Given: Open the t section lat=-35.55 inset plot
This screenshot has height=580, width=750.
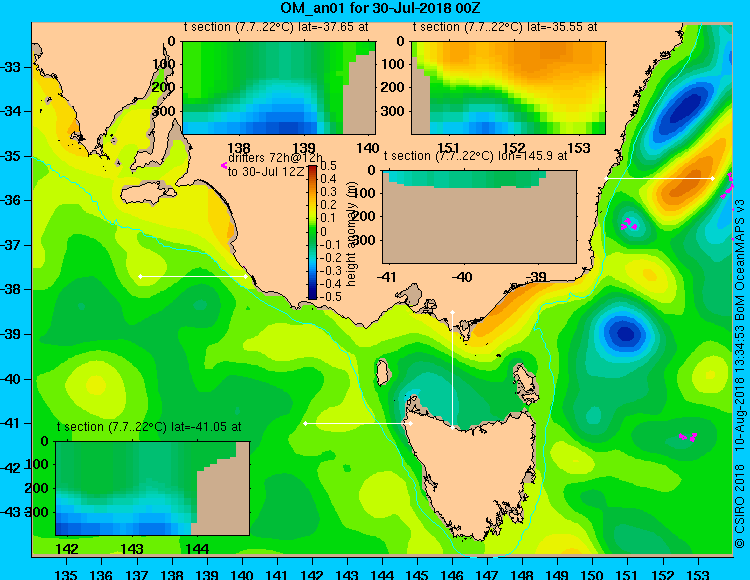Looking at the screenshot, I should coord(508,88).
